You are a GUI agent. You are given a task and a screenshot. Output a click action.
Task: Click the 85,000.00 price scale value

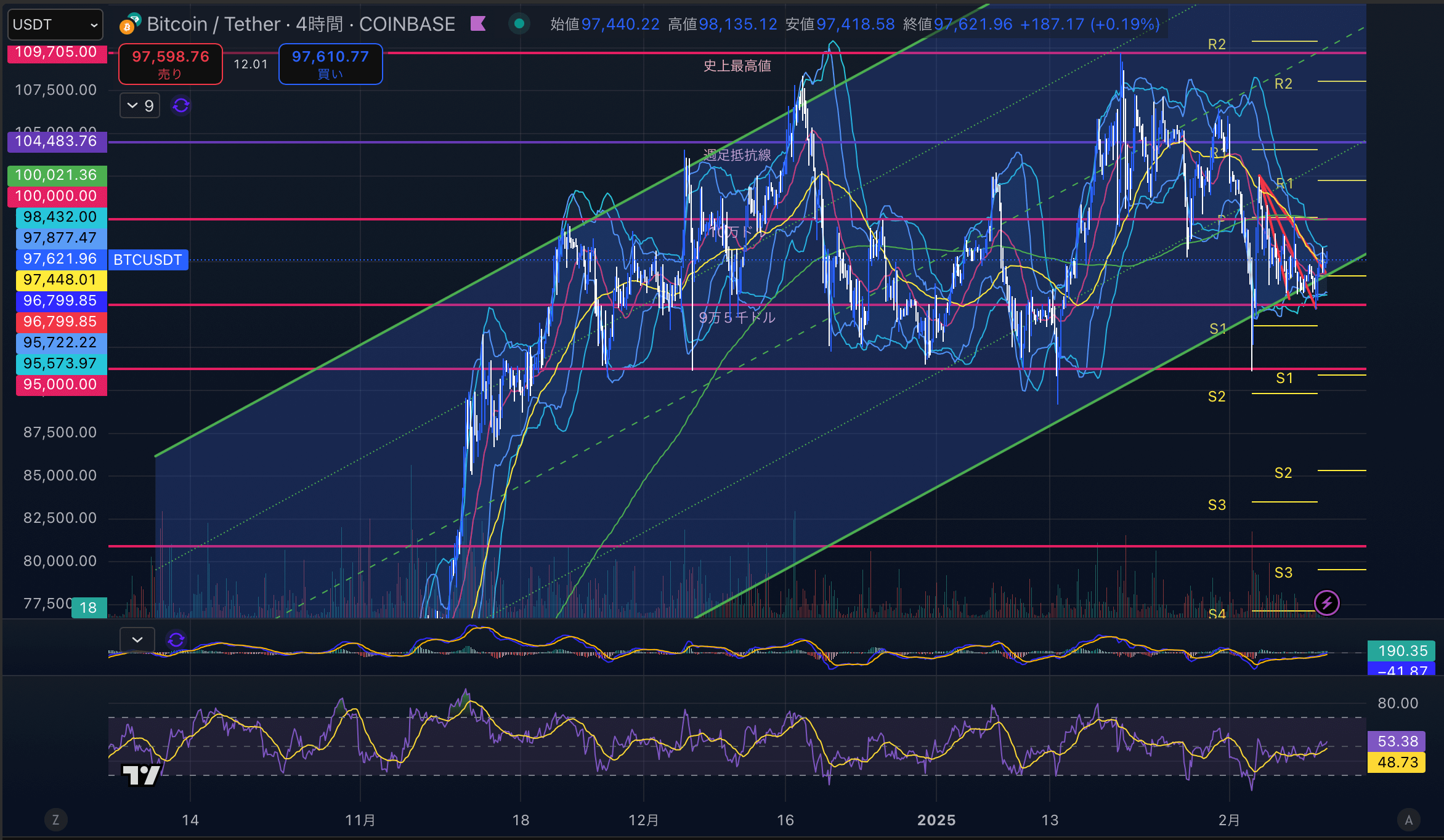[x=60, y=475]
